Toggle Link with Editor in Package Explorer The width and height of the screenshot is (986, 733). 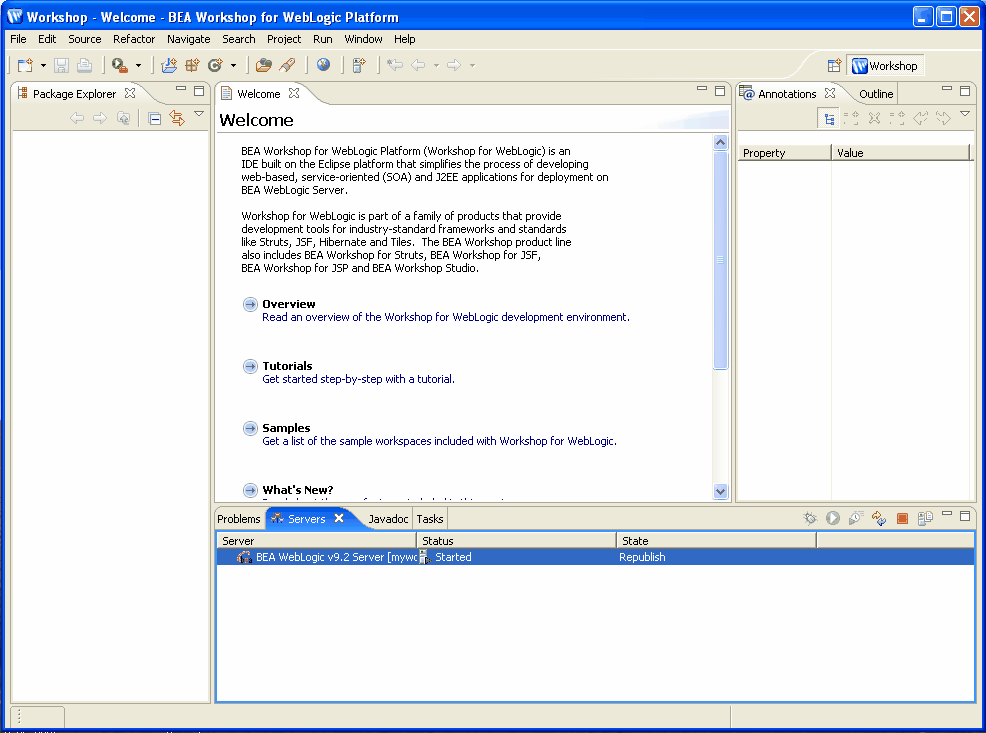point(177,118)
